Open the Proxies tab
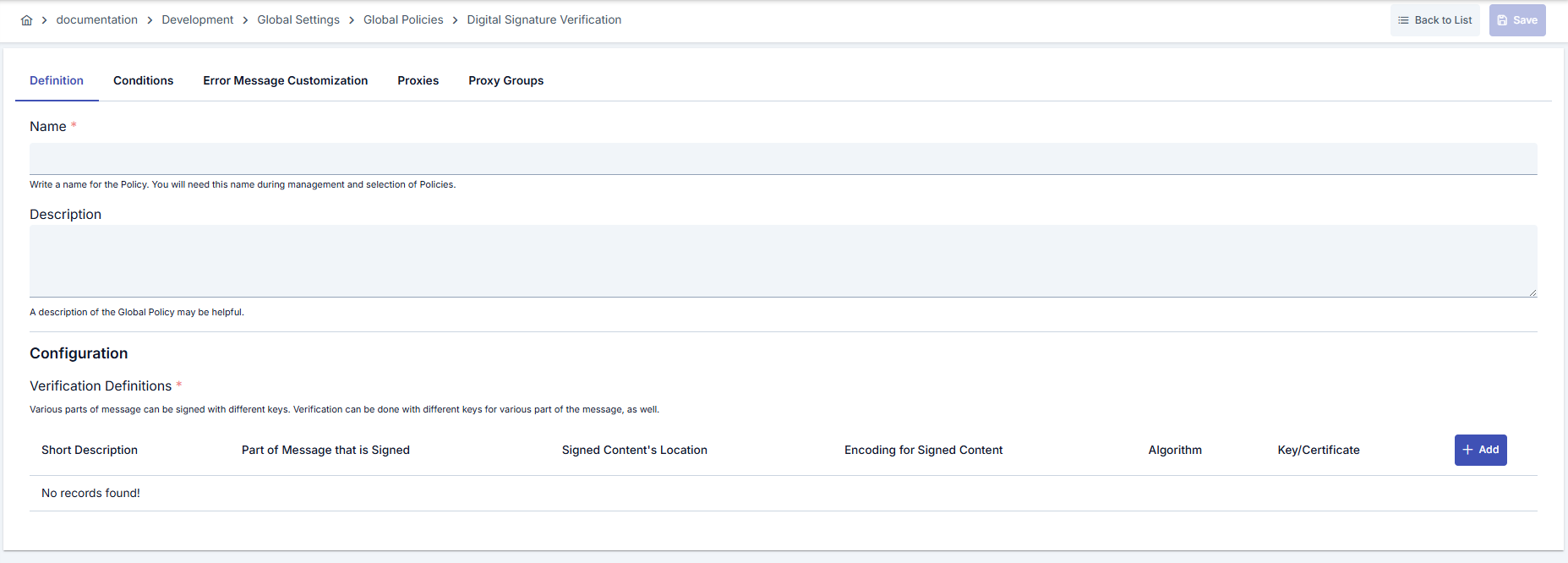This screenshot has height=563, width=1568. (418, 80)
